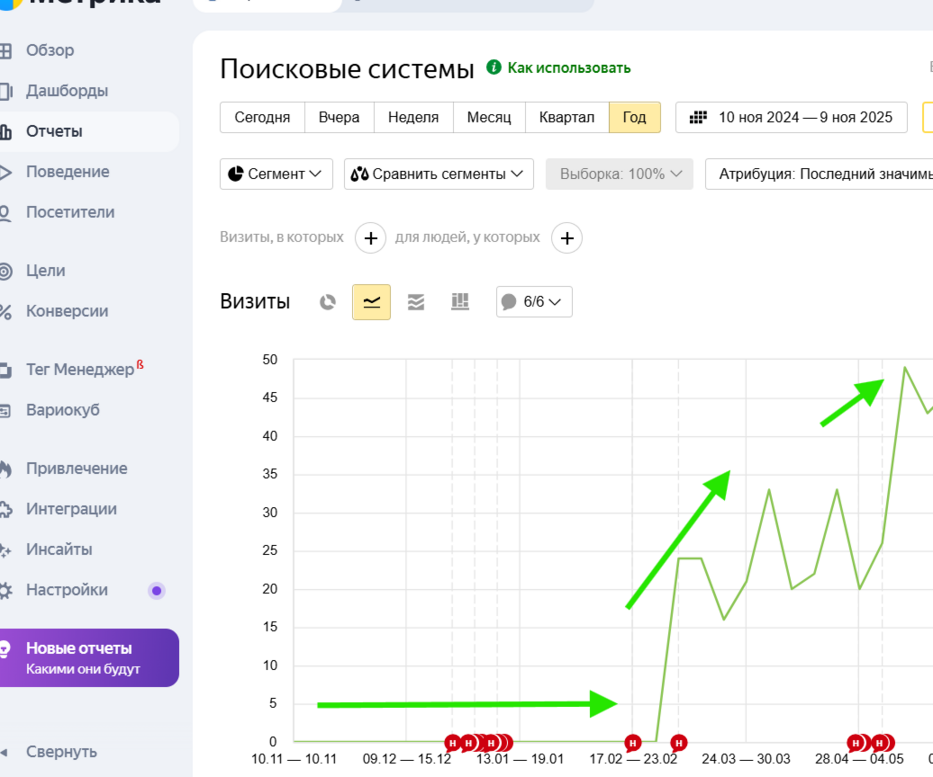933x777 pixels.
Task: Open the calendar date range picker
Action: tap(791, 117)
